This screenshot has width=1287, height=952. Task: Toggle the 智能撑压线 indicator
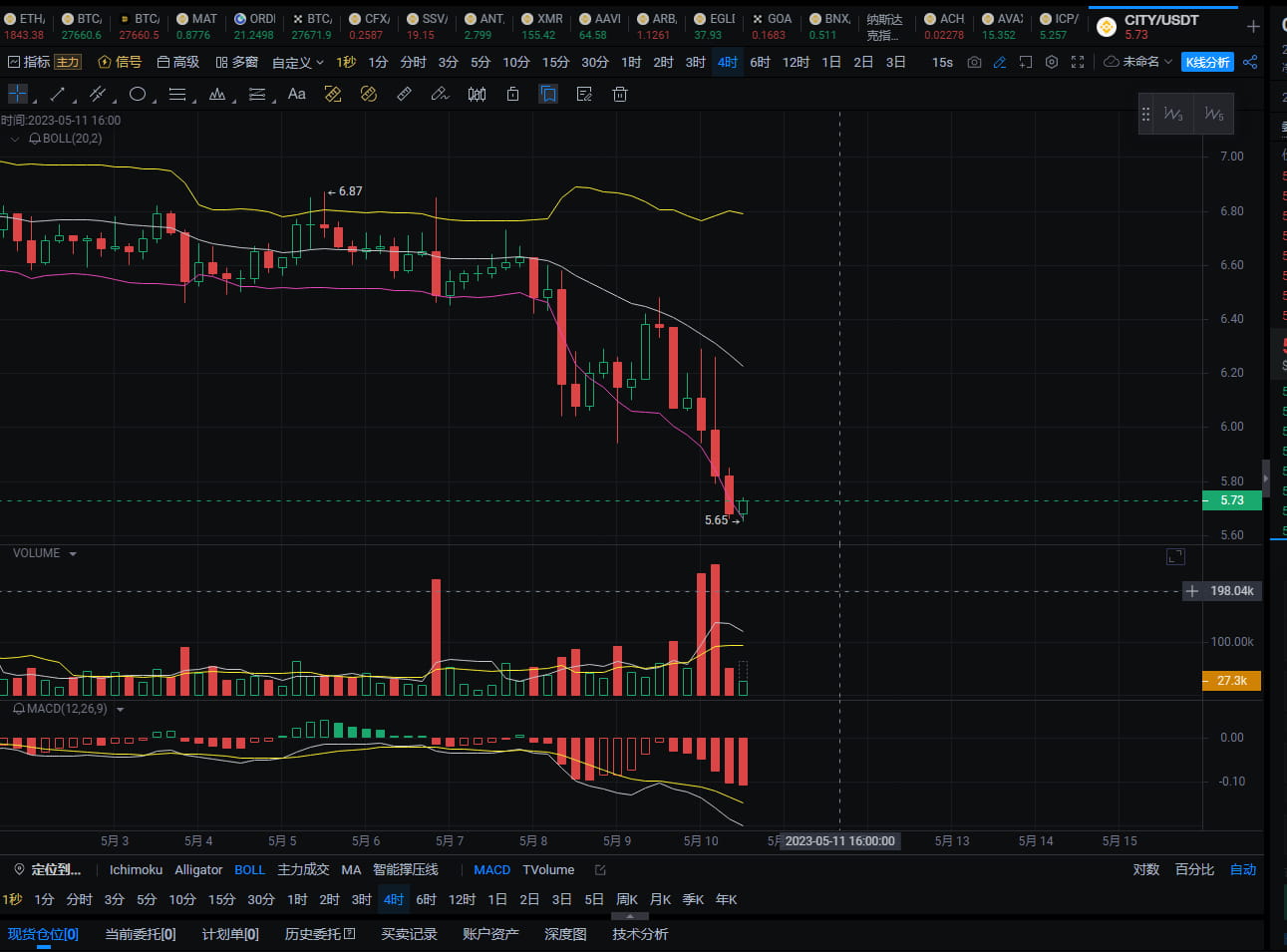click(406, 870)
